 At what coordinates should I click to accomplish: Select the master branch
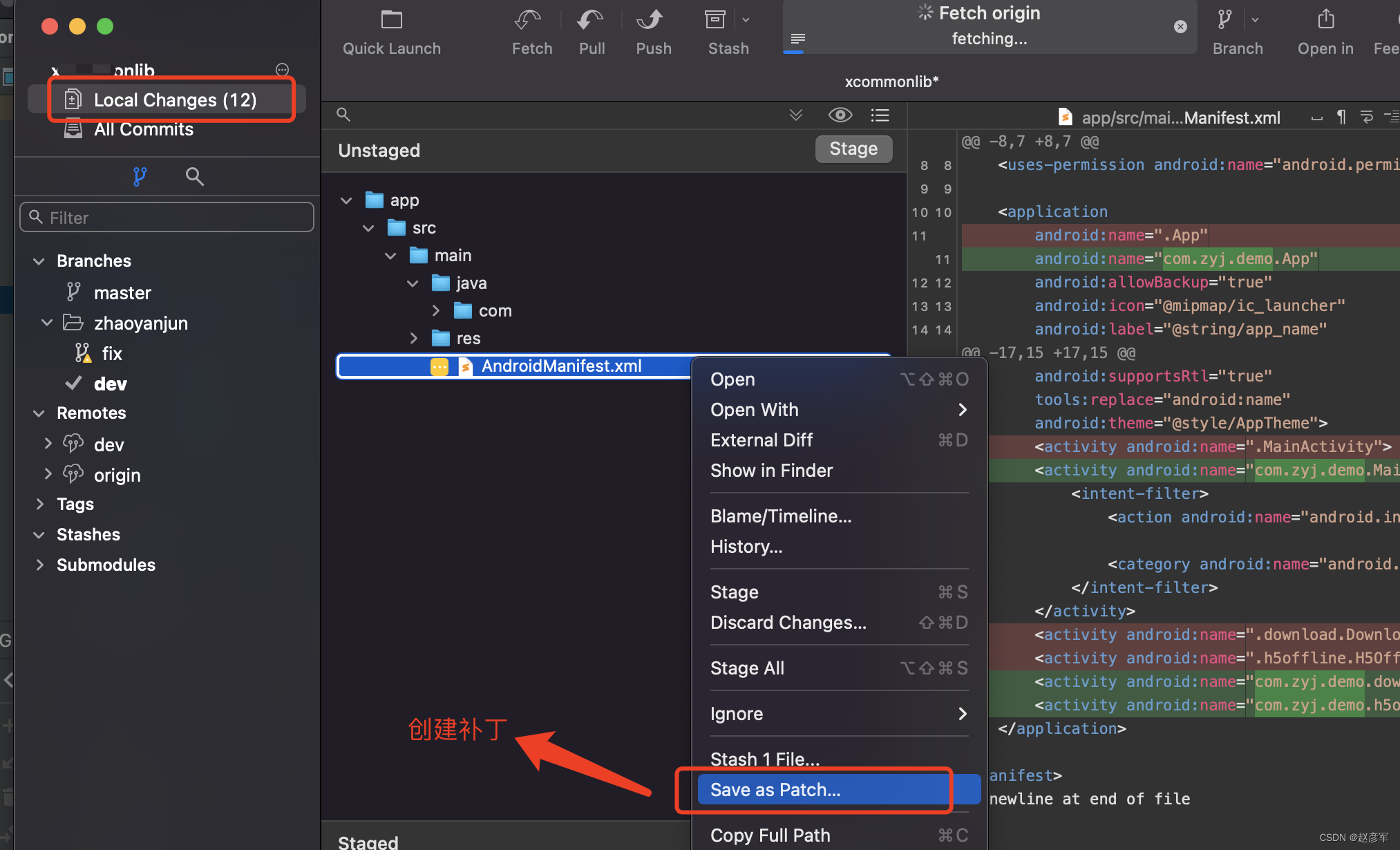pyautogui.click(x=122, y=293)
